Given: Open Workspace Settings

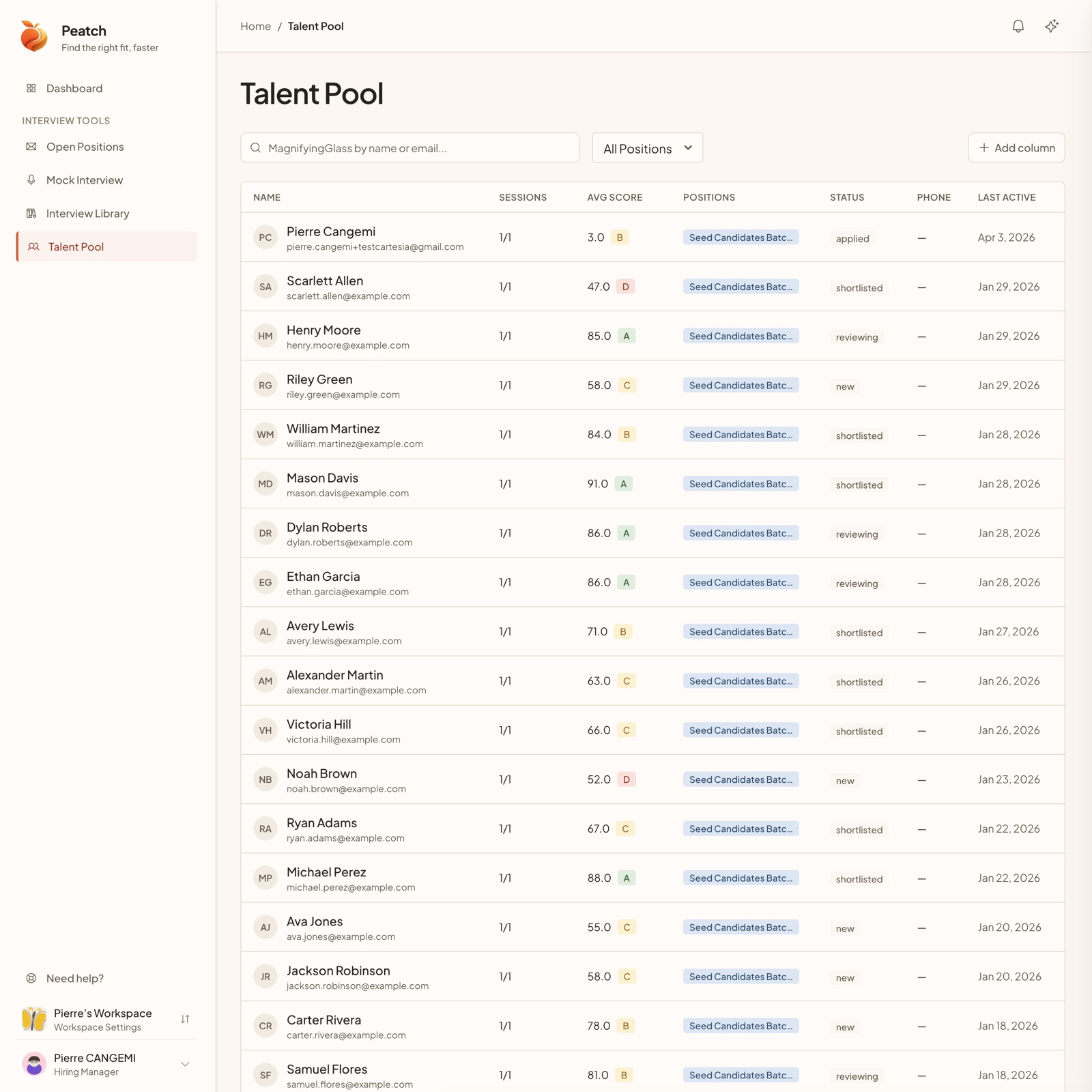Looking at the screenshot, I should point(98,1027).
